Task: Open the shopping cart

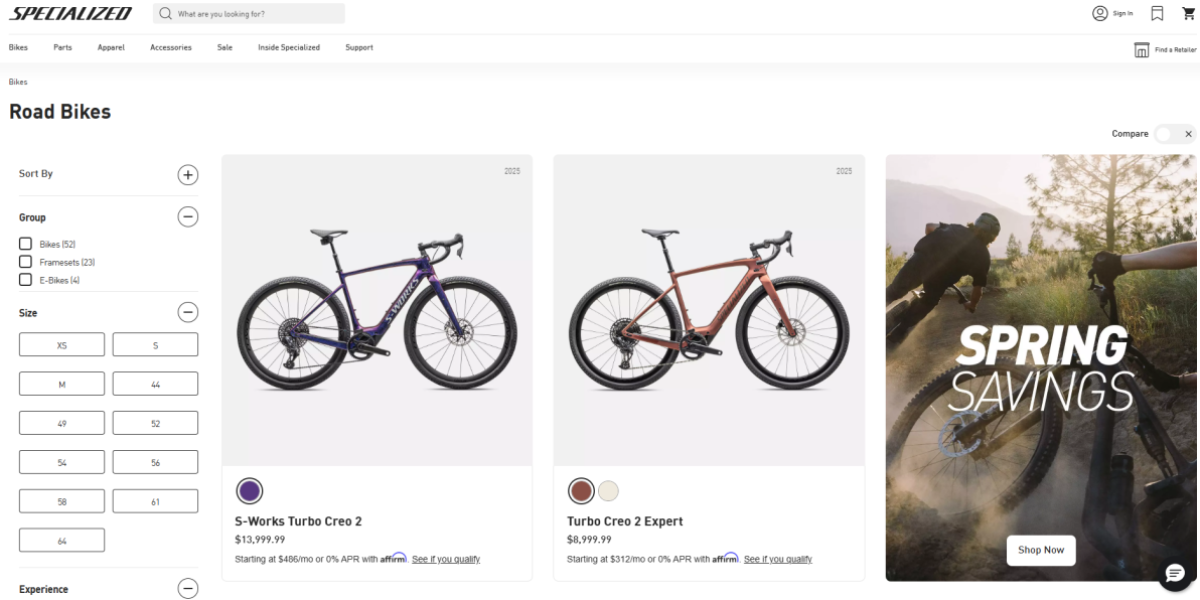Action: (1188, 13)
